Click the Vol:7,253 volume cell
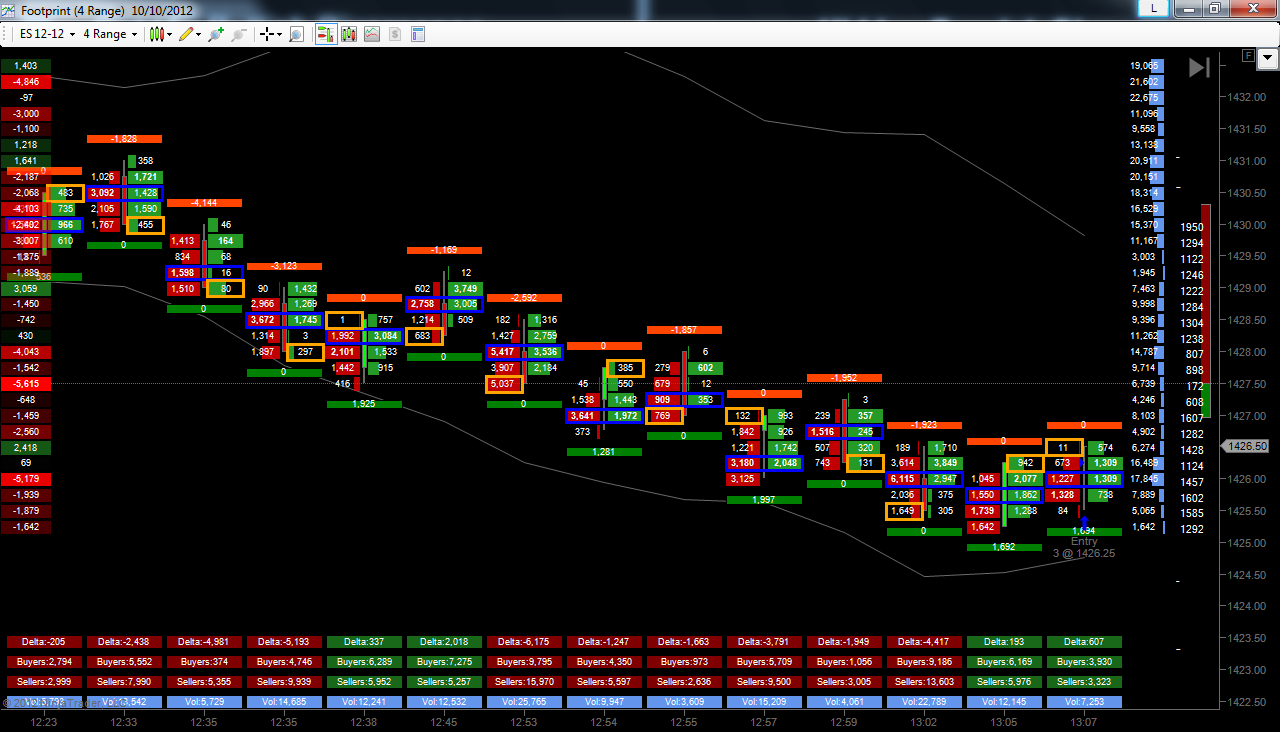Screen dimensions: 1280x732 point(1084,702)
